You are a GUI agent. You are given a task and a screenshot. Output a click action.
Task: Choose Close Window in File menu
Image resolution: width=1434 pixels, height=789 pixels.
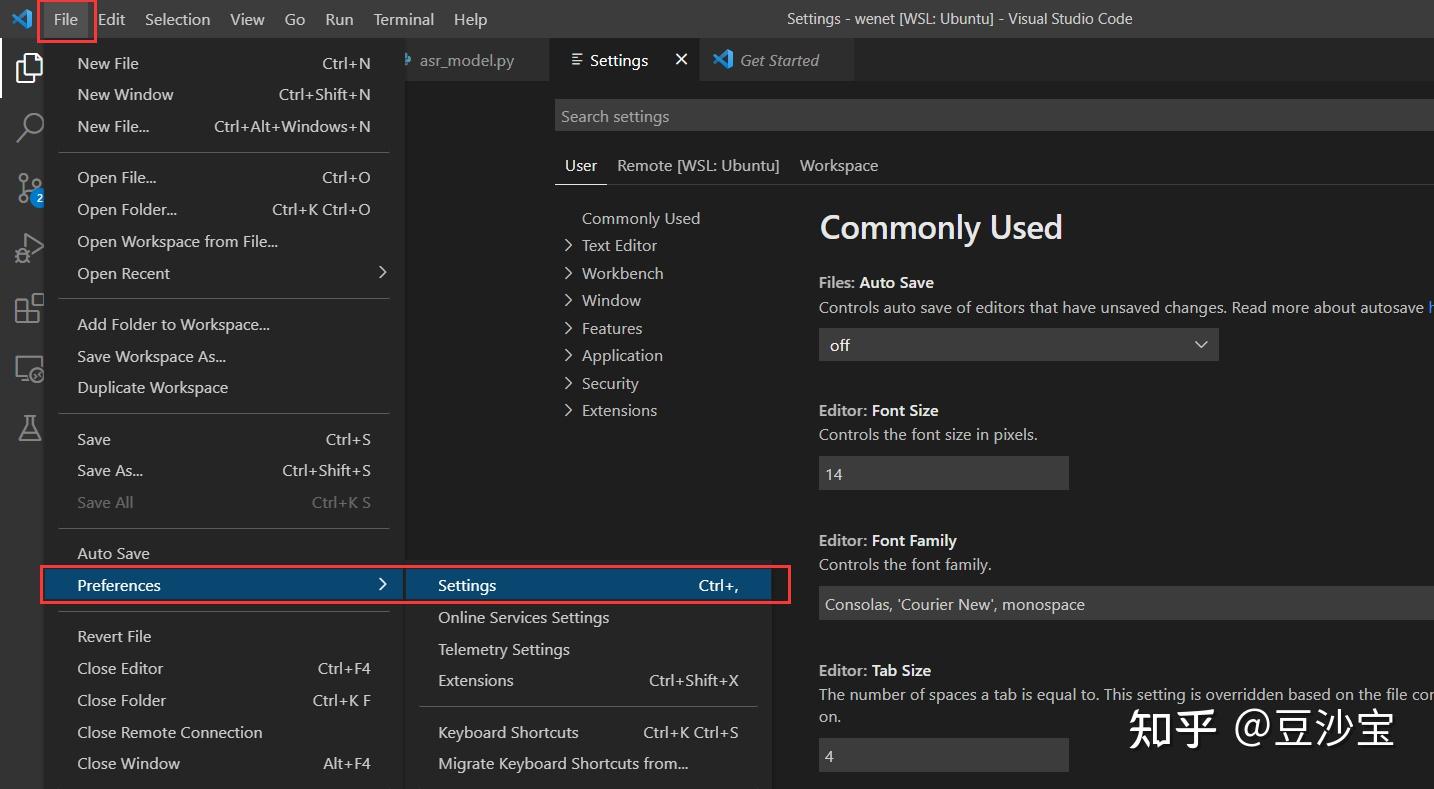224,763
